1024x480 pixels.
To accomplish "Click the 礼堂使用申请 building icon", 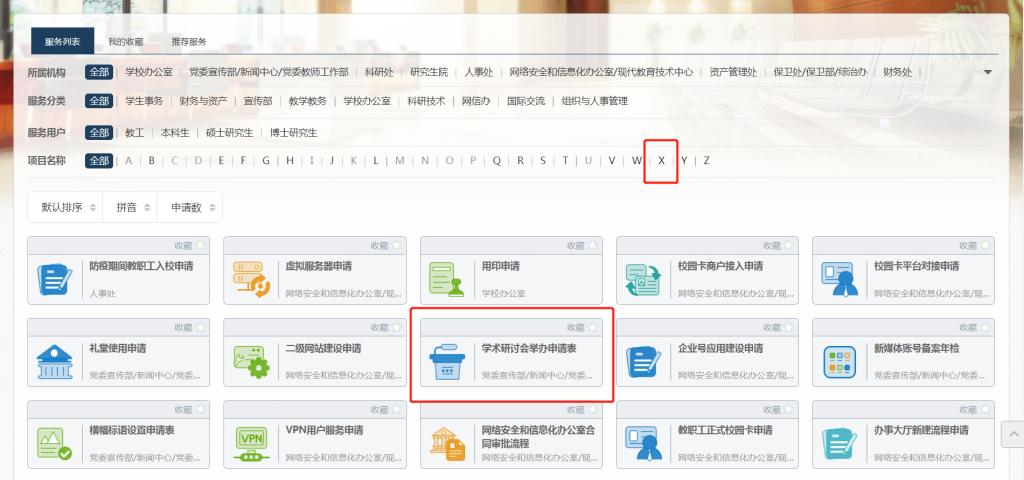I will coord(52,361).
